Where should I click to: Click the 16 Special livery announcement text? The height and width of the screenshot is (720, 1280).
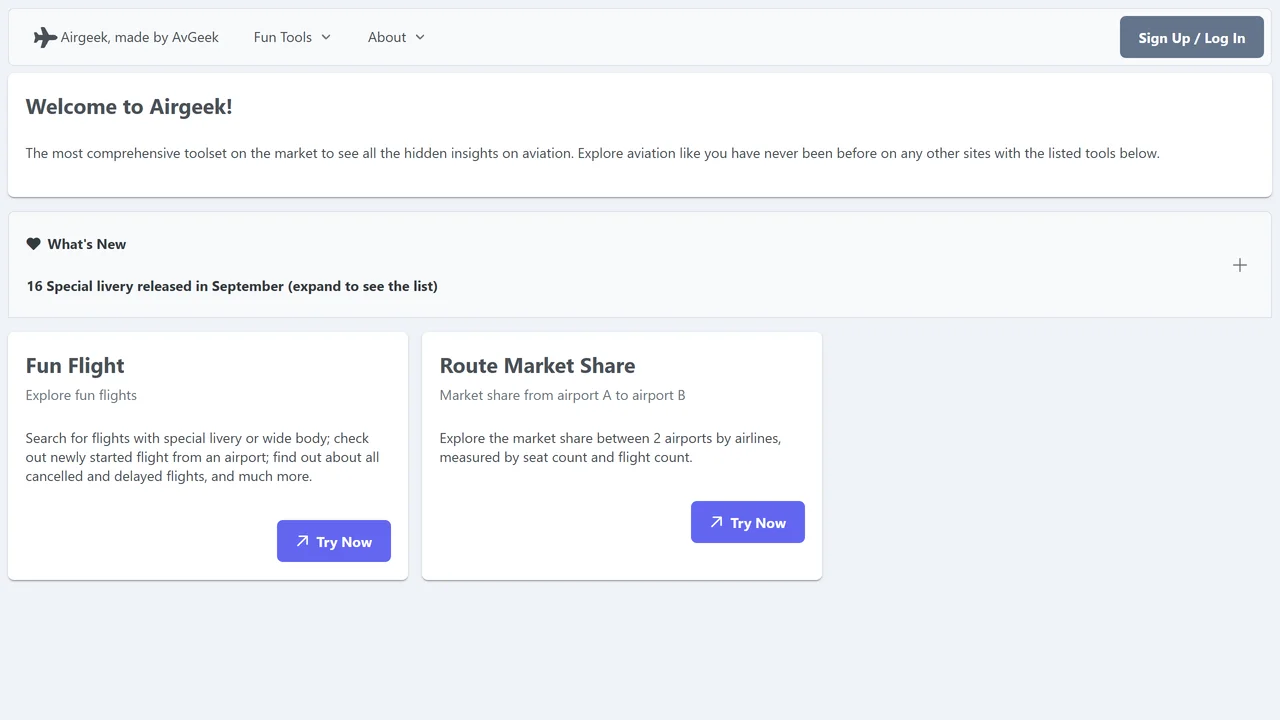(232, 286)
